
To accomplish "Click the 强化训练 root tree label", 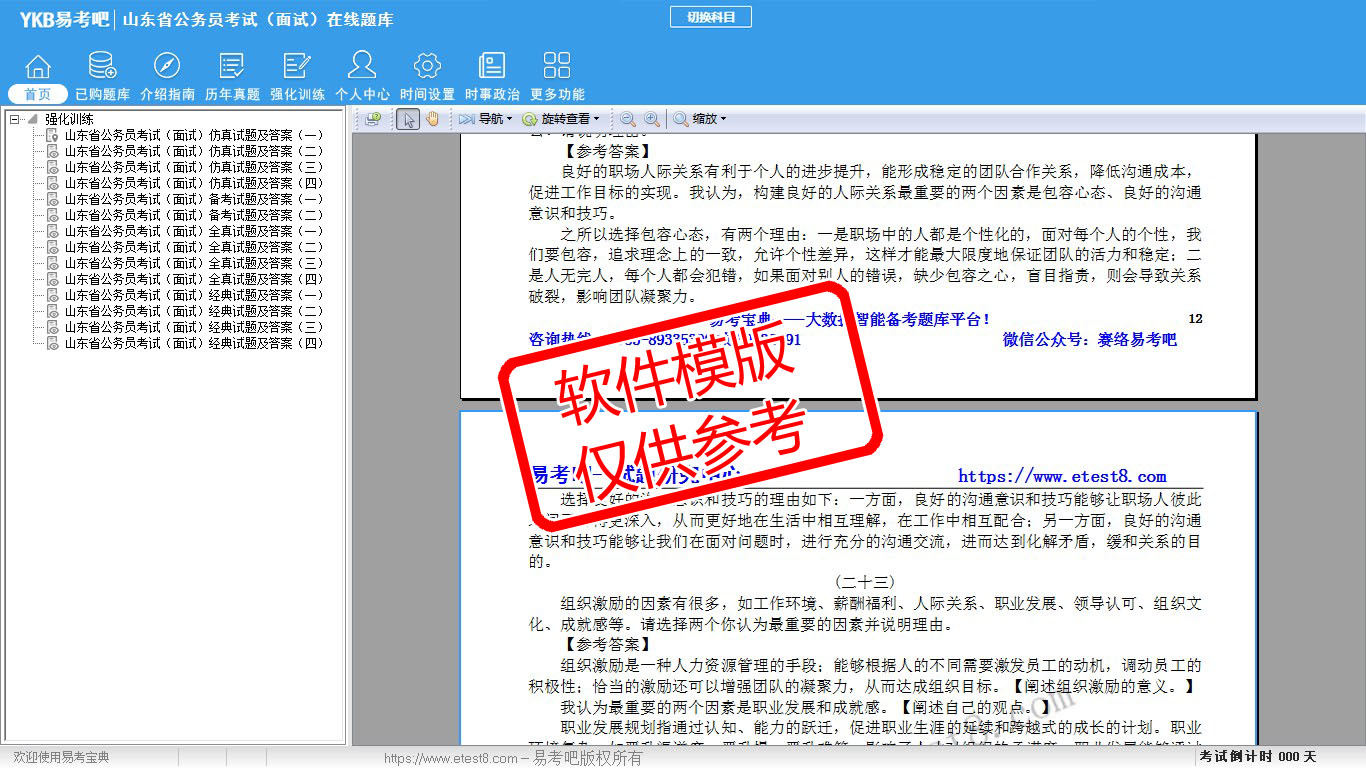I will point(69,119).
